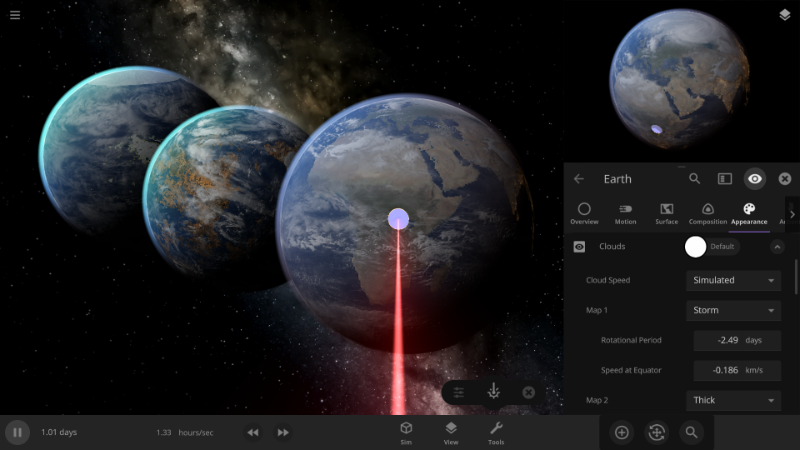The height and width of the screenshot is (450, 800).
Task: Open the Sim menu in bottom bar
Action: (406, 432)
